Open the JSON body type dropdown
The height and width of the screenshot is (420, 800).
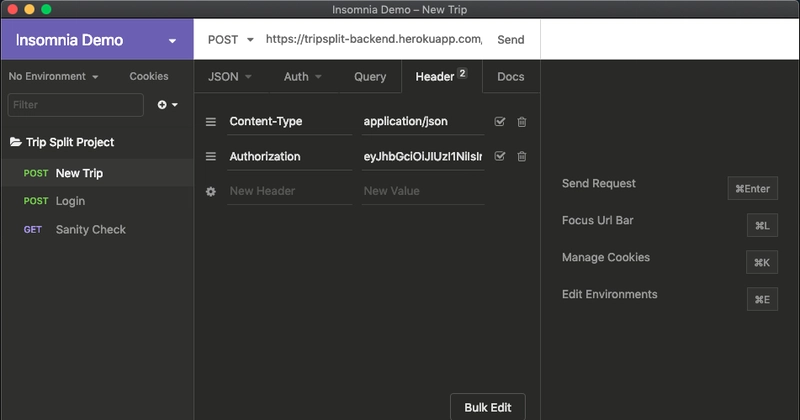coord(230,77)
